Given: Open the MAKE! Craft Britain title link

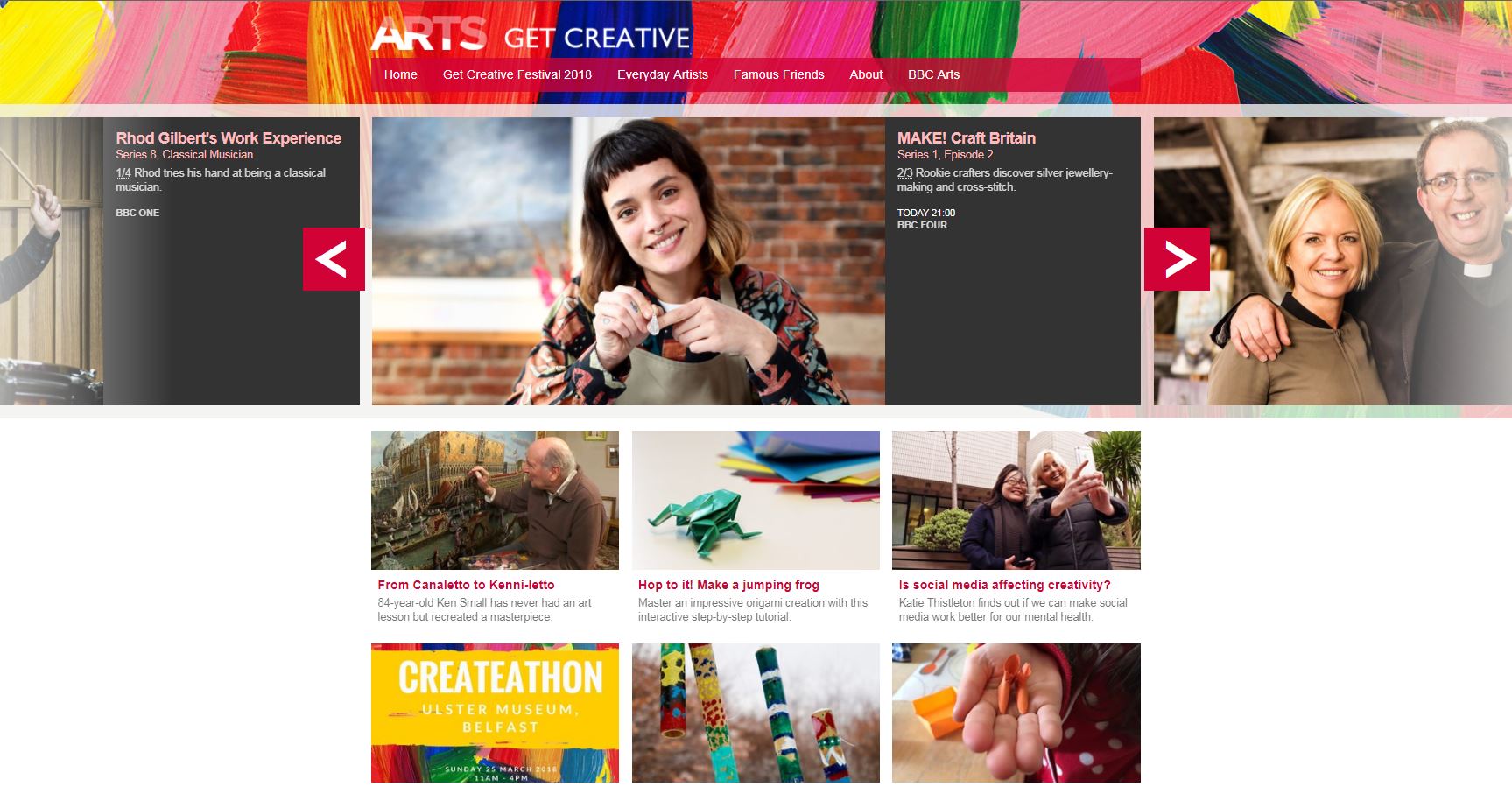Looking at the screenshot, I should [x=967, y=137].
